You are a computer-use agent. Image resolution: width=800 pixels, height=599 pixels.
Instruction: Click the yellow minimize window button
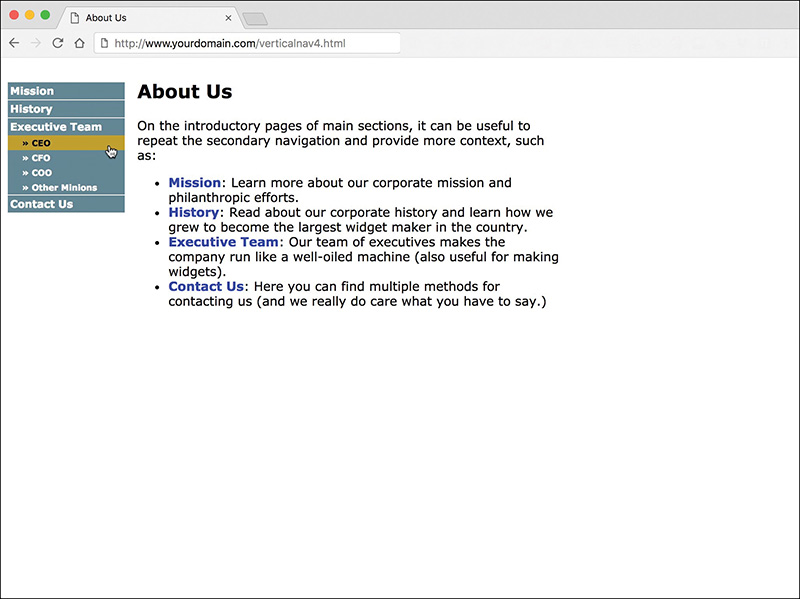(x=30, y=15)
